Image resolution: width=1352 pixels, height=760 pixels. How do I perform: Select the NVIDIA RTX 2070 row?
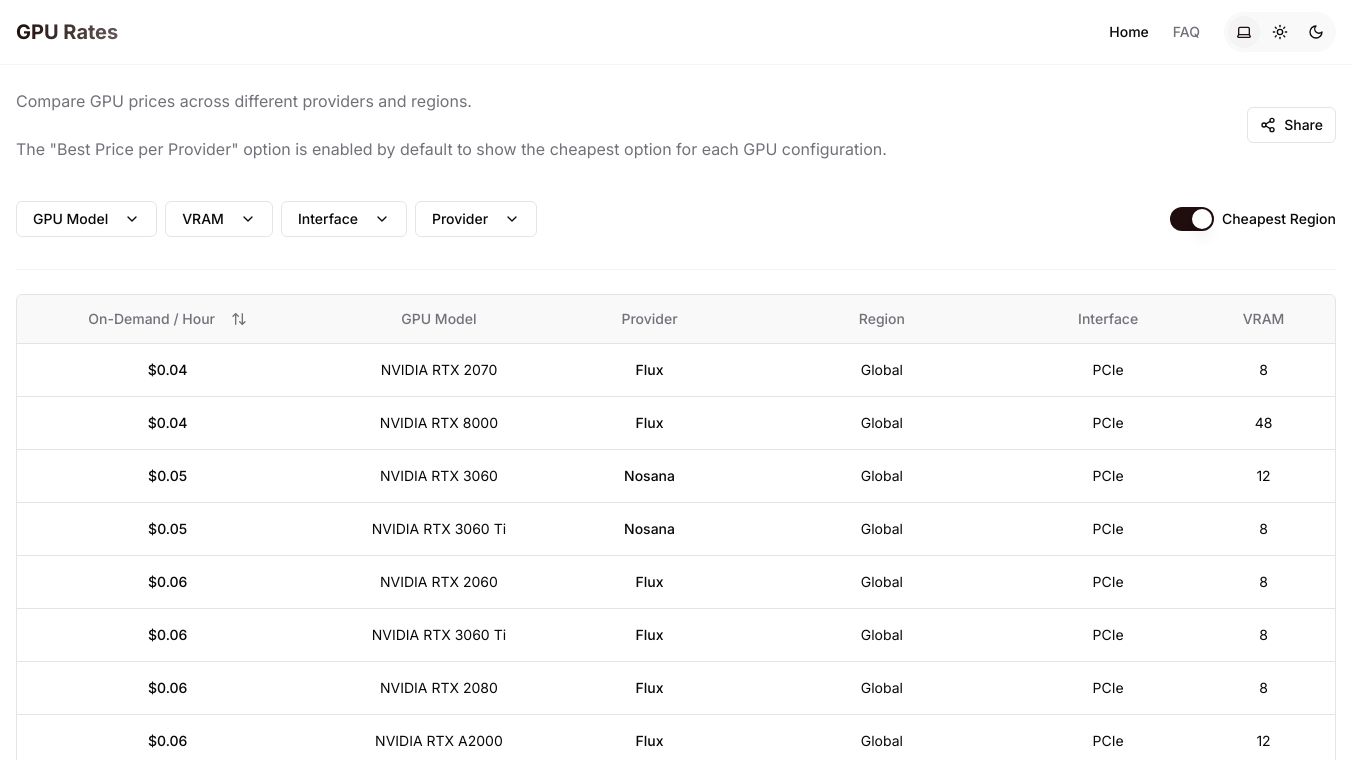pyautogui.click(x=438, y=370)
